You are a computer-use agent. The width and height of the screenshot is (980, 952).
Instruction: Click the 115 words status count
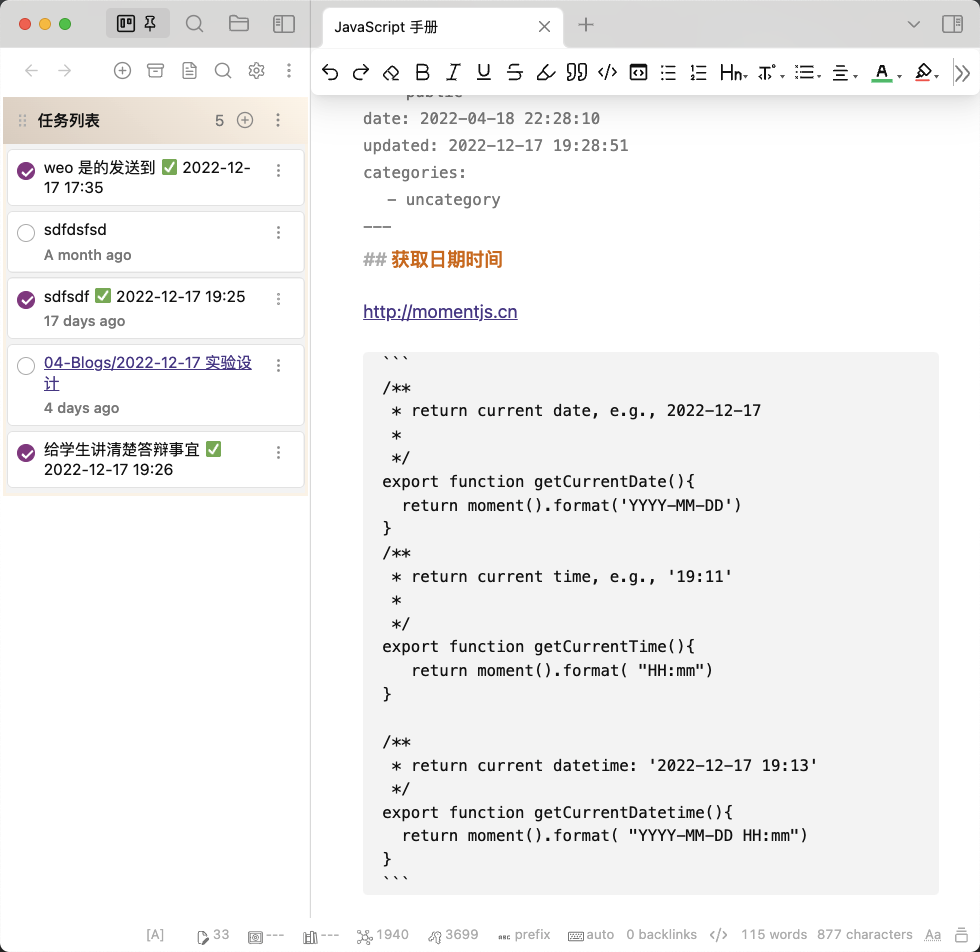(x=774, y=934)
